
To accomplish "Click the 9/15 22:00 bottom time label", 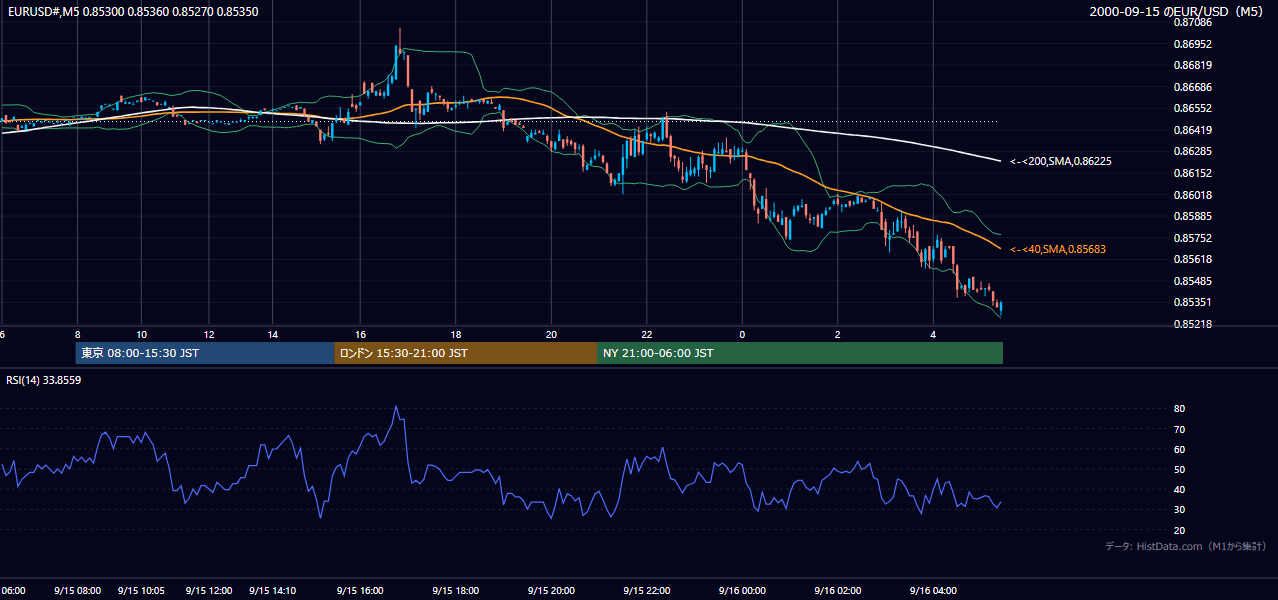I will pyautogui.click(x=646, y=591).
